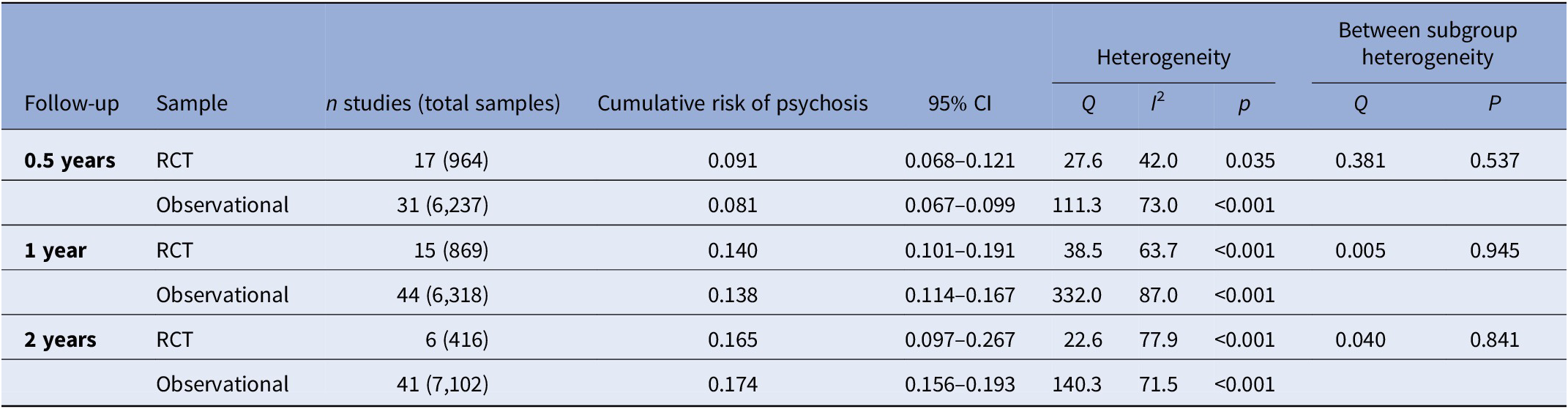1568x409 pixels.
Task: Click between subgroup P value 0.945
Action: tap(1494, 250)
